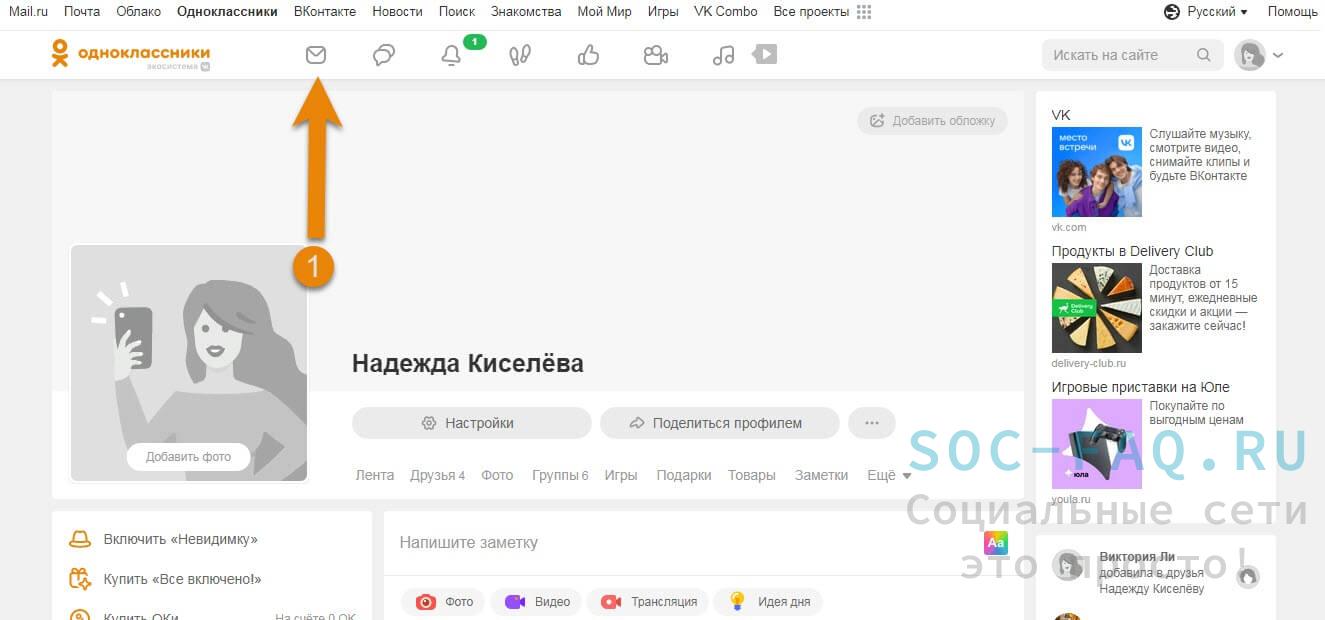Click the Искать на сайте search field
Image resolution: width=1325 pixels, height=620 pixels.
click(x=1120, y=55)
